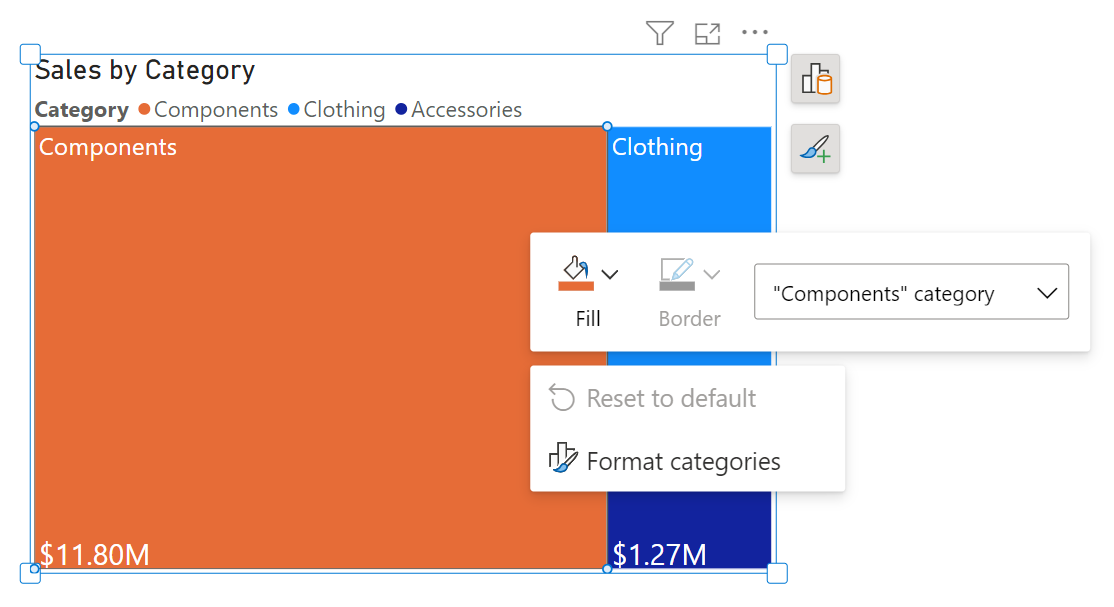Screen dimensions: 1114x607
Task: Click the filter icon above the visual
Action: (x=659, y=33)
